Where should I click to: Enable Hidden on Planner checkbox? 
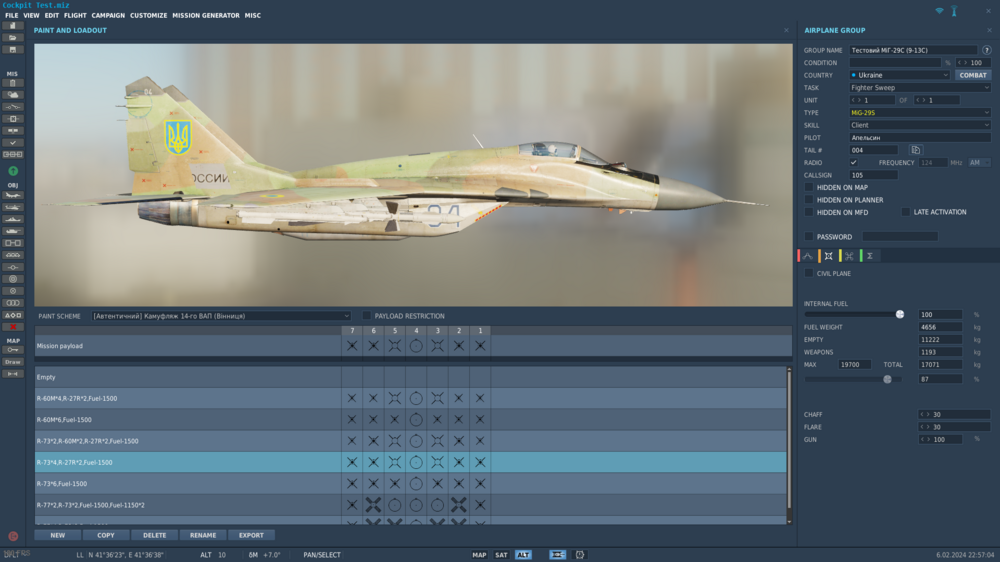pyautogui.click(x=809, y=200)
